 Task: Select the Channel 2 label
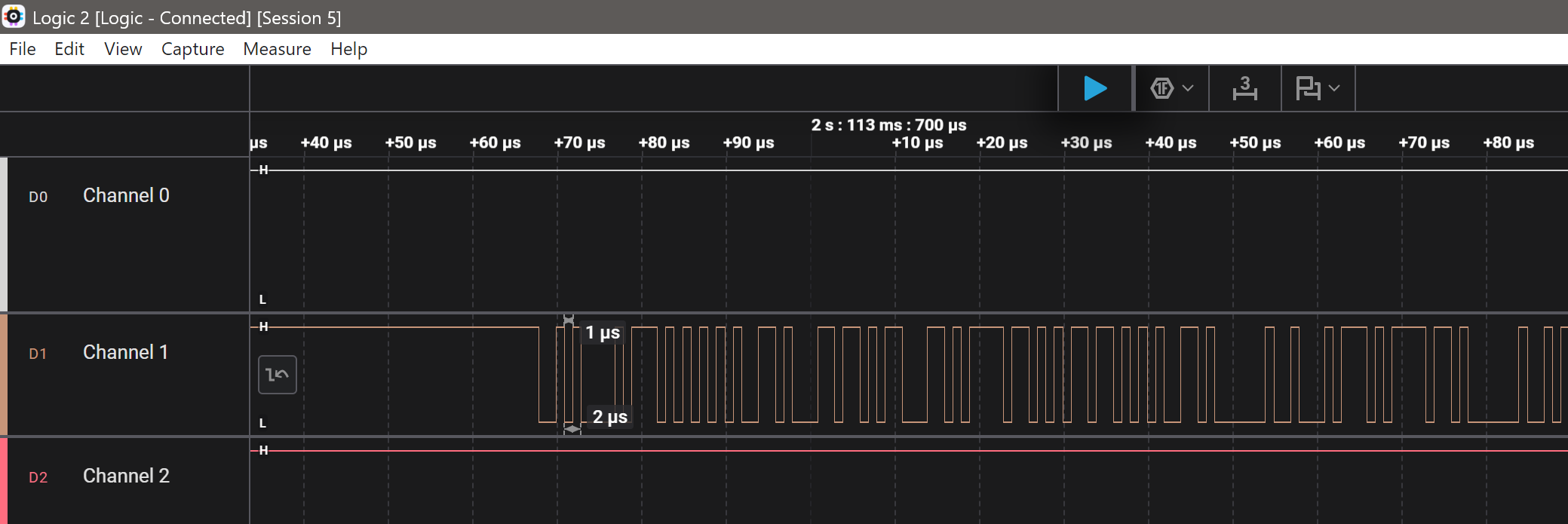click(x=126, y=477)
